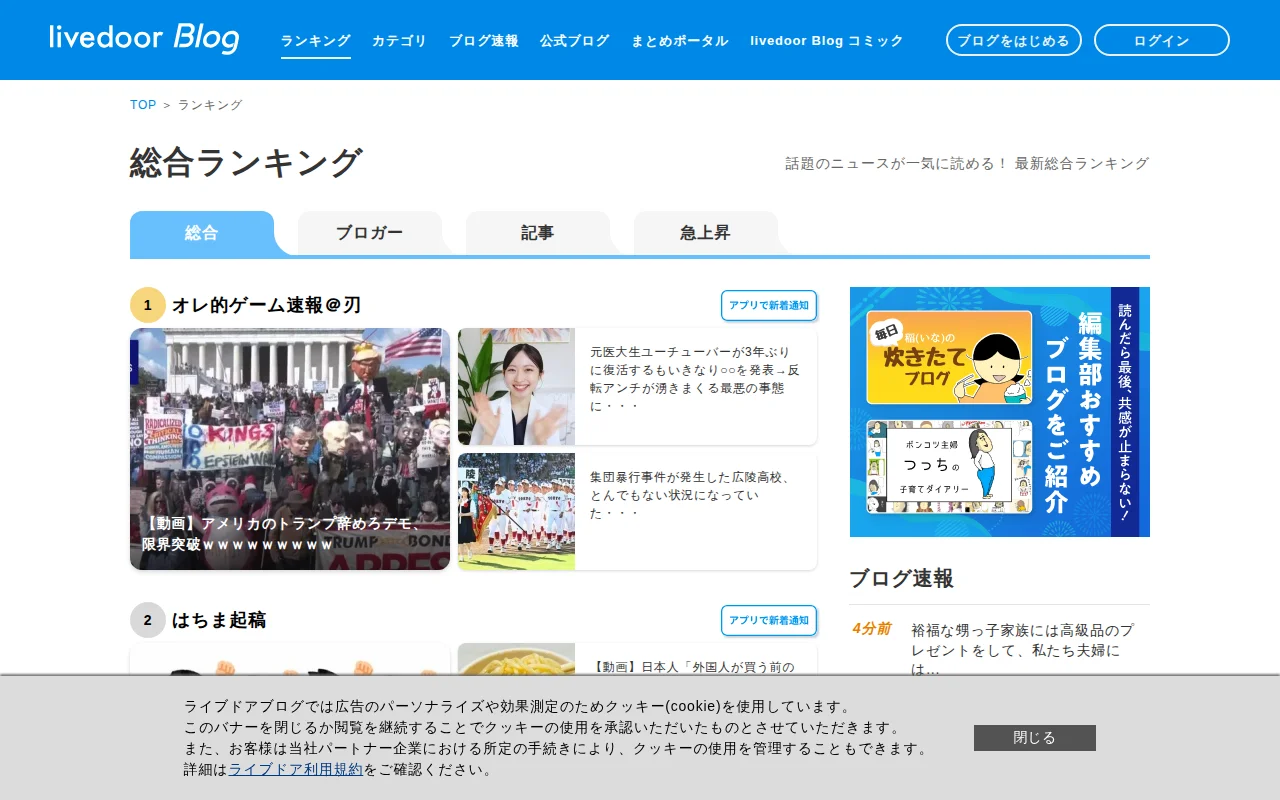Screen dimensions: 1280x800
Task: Click 編集部おすすめブログをご紹介 banner text
Action: pyautogui.click(x=1073, y=412)
